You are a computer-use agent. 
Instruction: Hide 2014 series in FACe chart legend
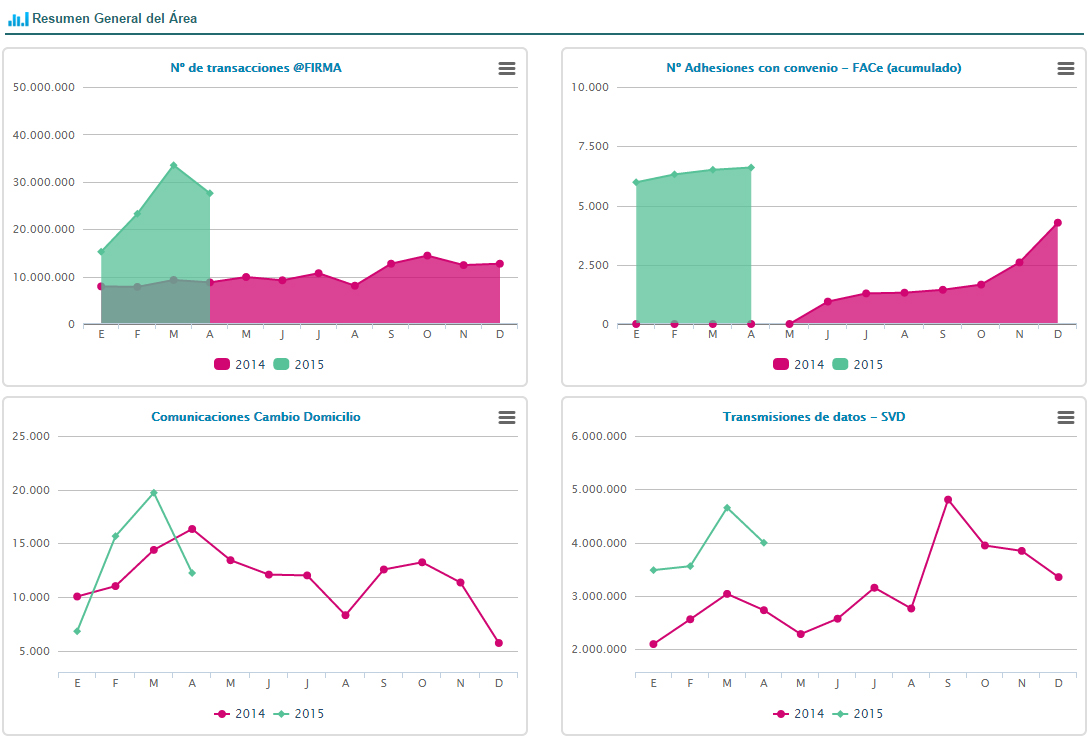(x=799, y=364)
